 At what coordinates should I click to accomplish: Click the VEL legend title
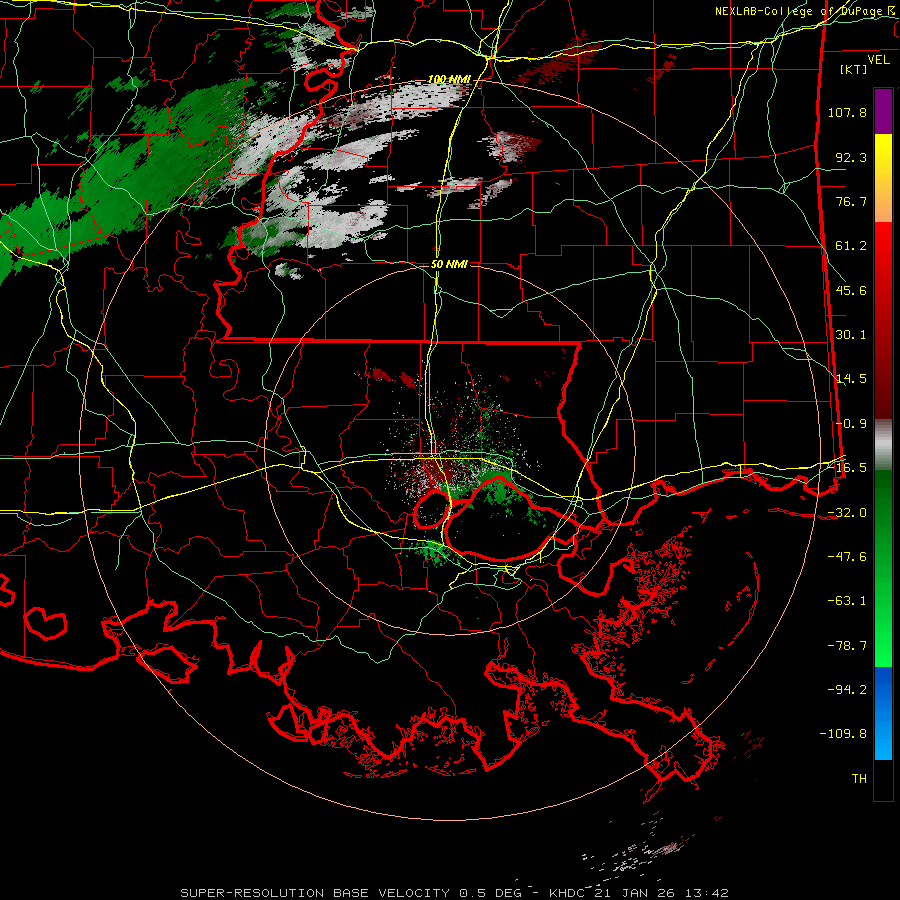click(878, 59)
